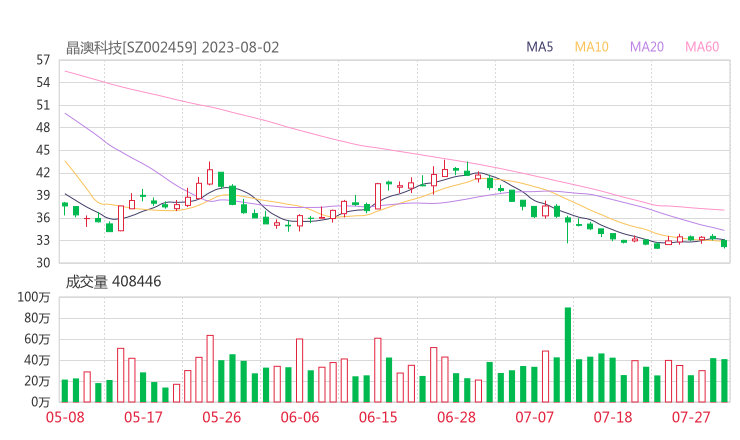The height and width of the screenshot is (440, 740).
Task: Click the MA5 legend label
Action: pyautogui.click(x=539, y=47)
